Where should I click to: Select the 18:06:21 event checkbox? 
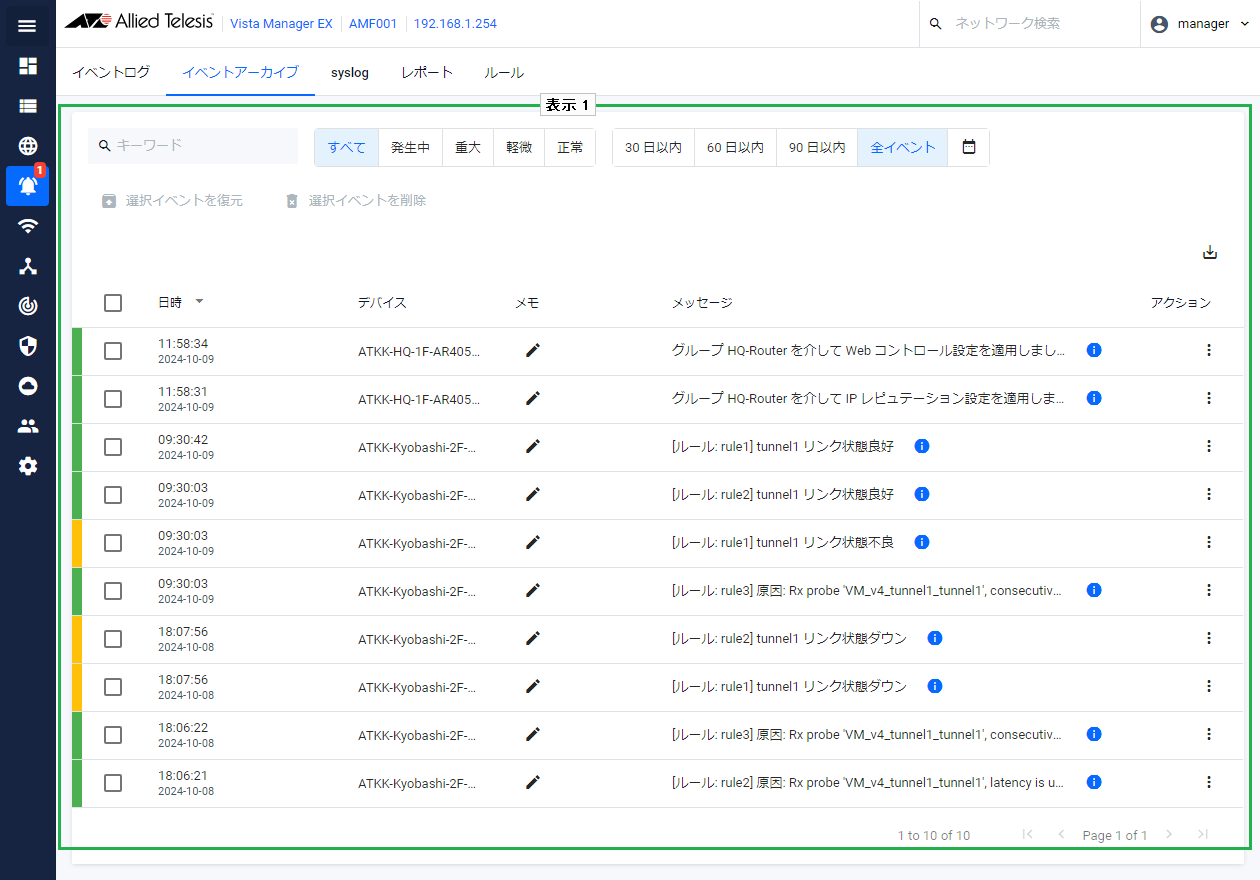(113, 783)
